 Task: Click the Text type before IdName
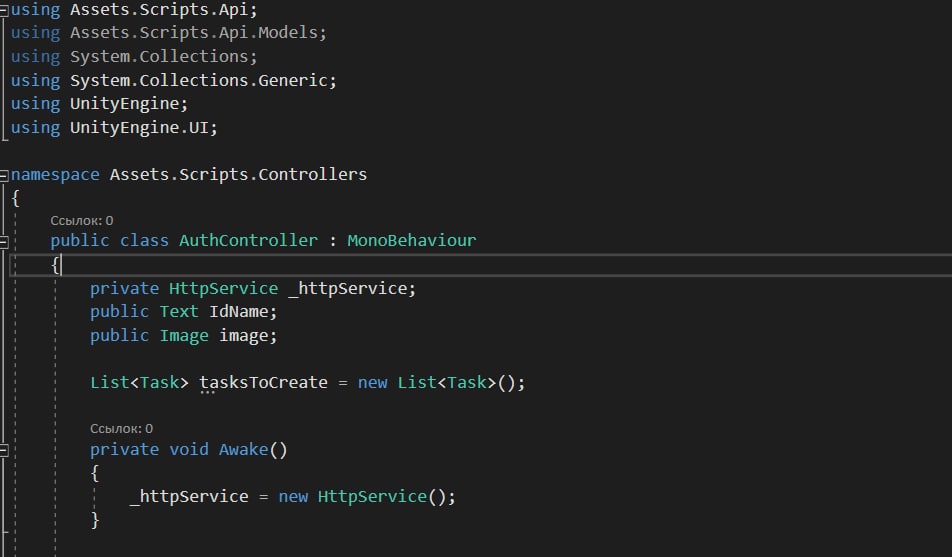179,312
